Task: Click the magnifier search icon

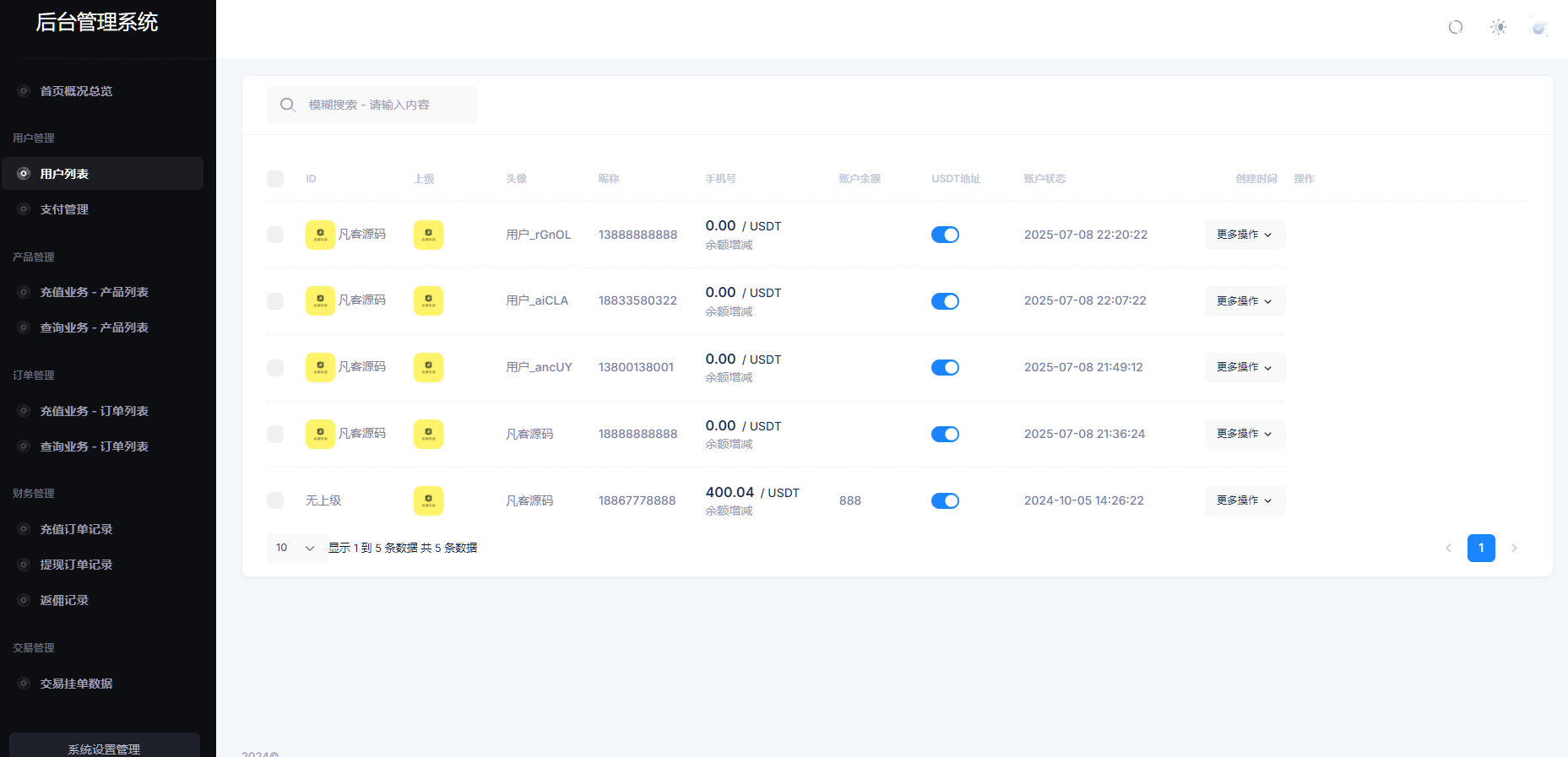Action: point(288,105)
